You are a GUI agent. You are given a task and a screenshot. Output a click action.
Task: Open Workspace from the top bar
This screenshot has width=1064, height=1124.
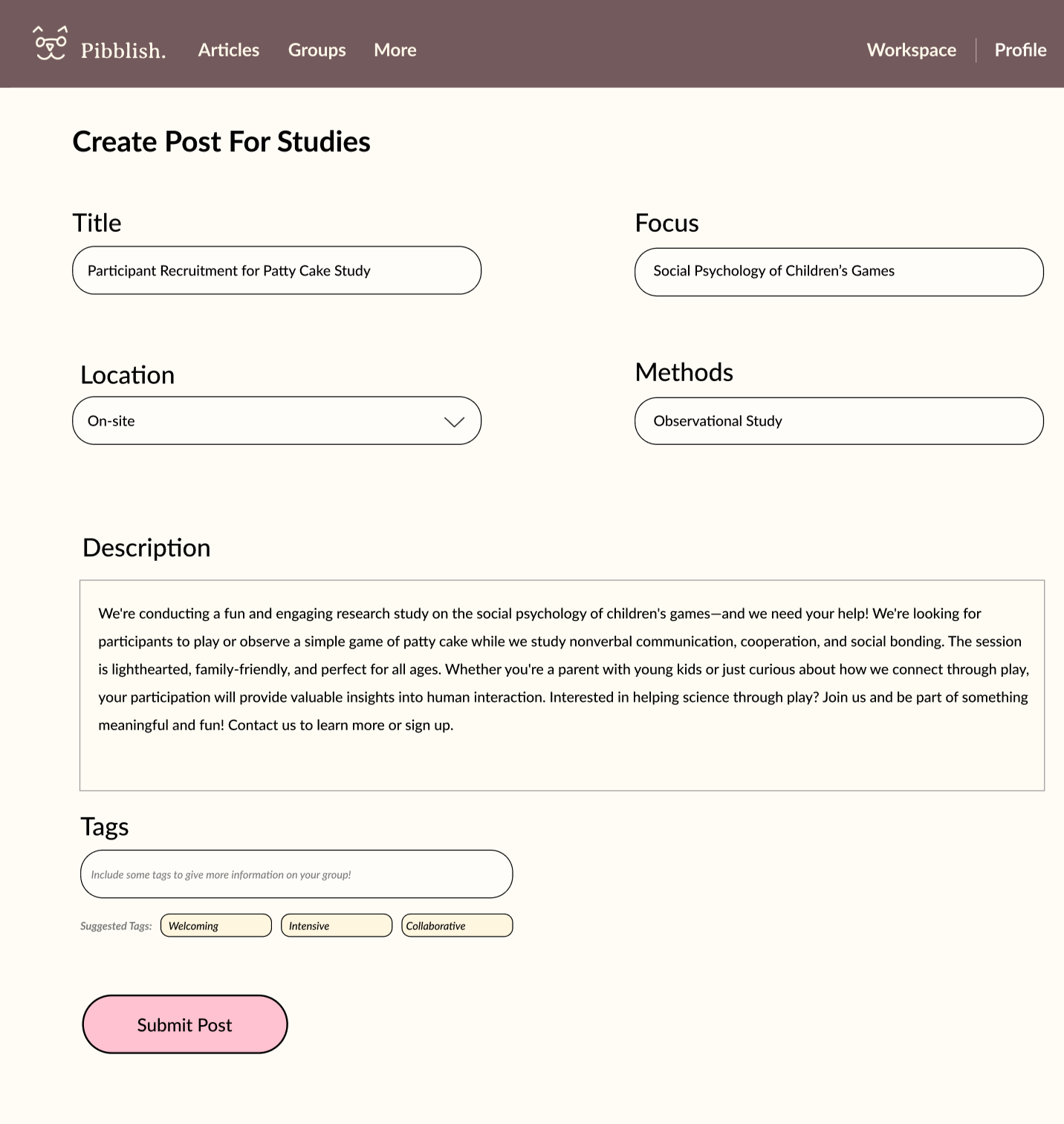(911, 50)
